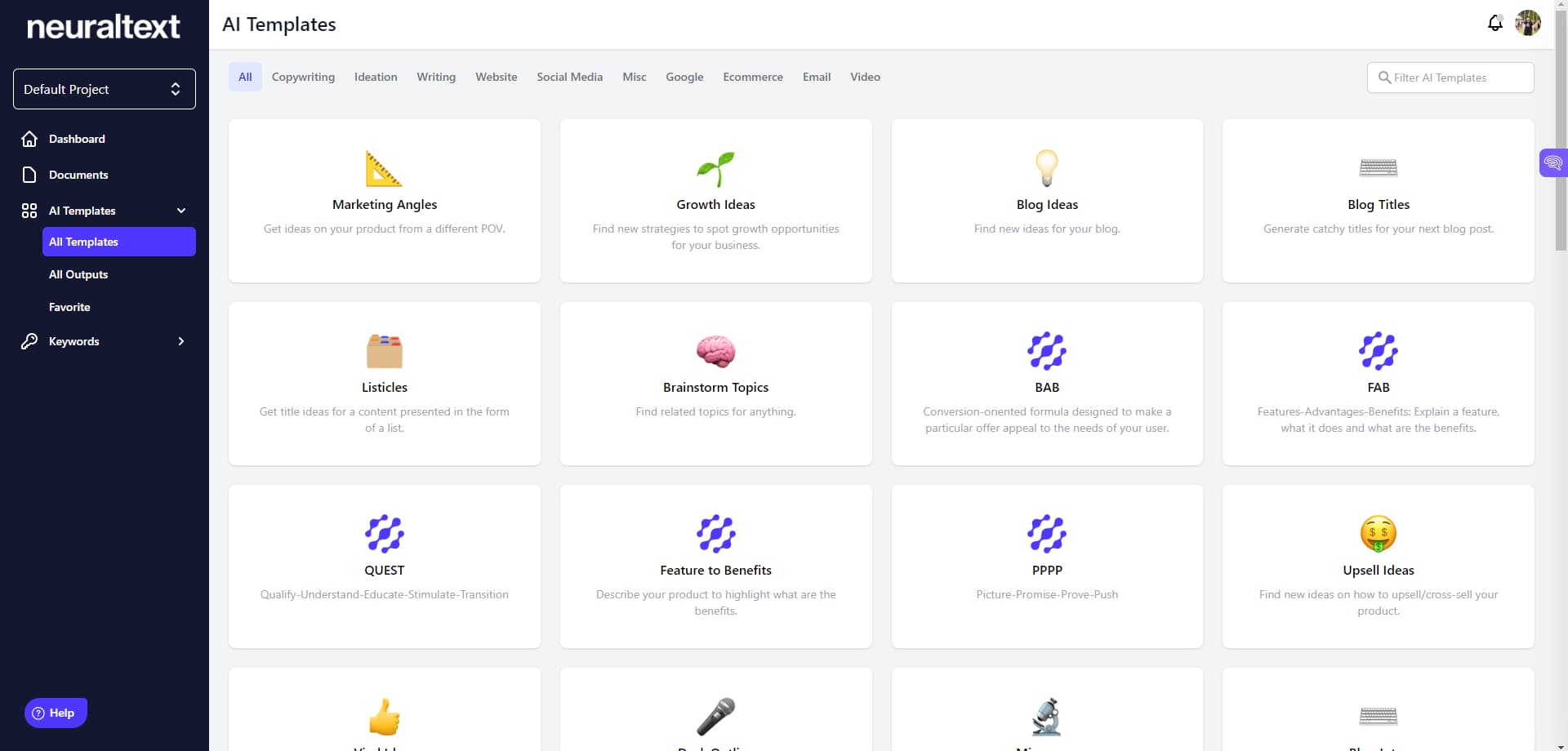
Task: Select the Upsell Ideas money-face icon
Action: pos(1378,535)
